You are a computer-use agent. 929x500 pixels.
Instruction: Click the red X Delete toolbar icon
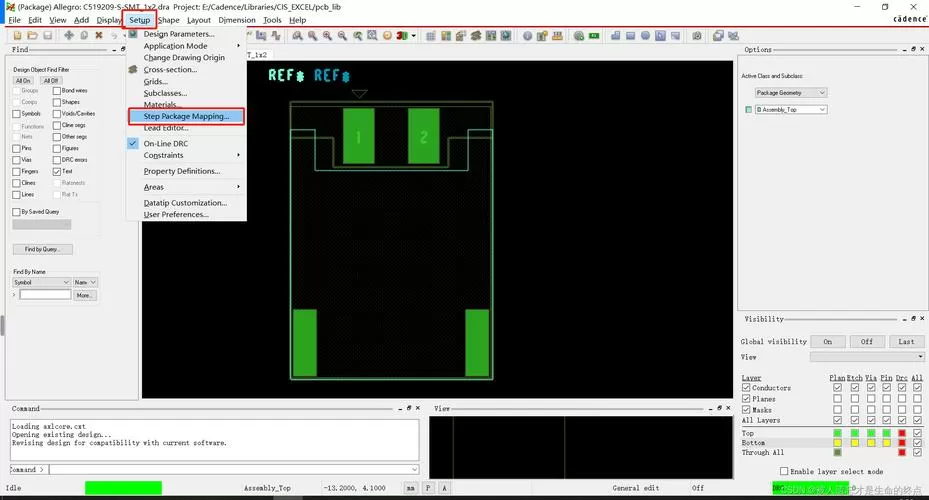point(99,36)
